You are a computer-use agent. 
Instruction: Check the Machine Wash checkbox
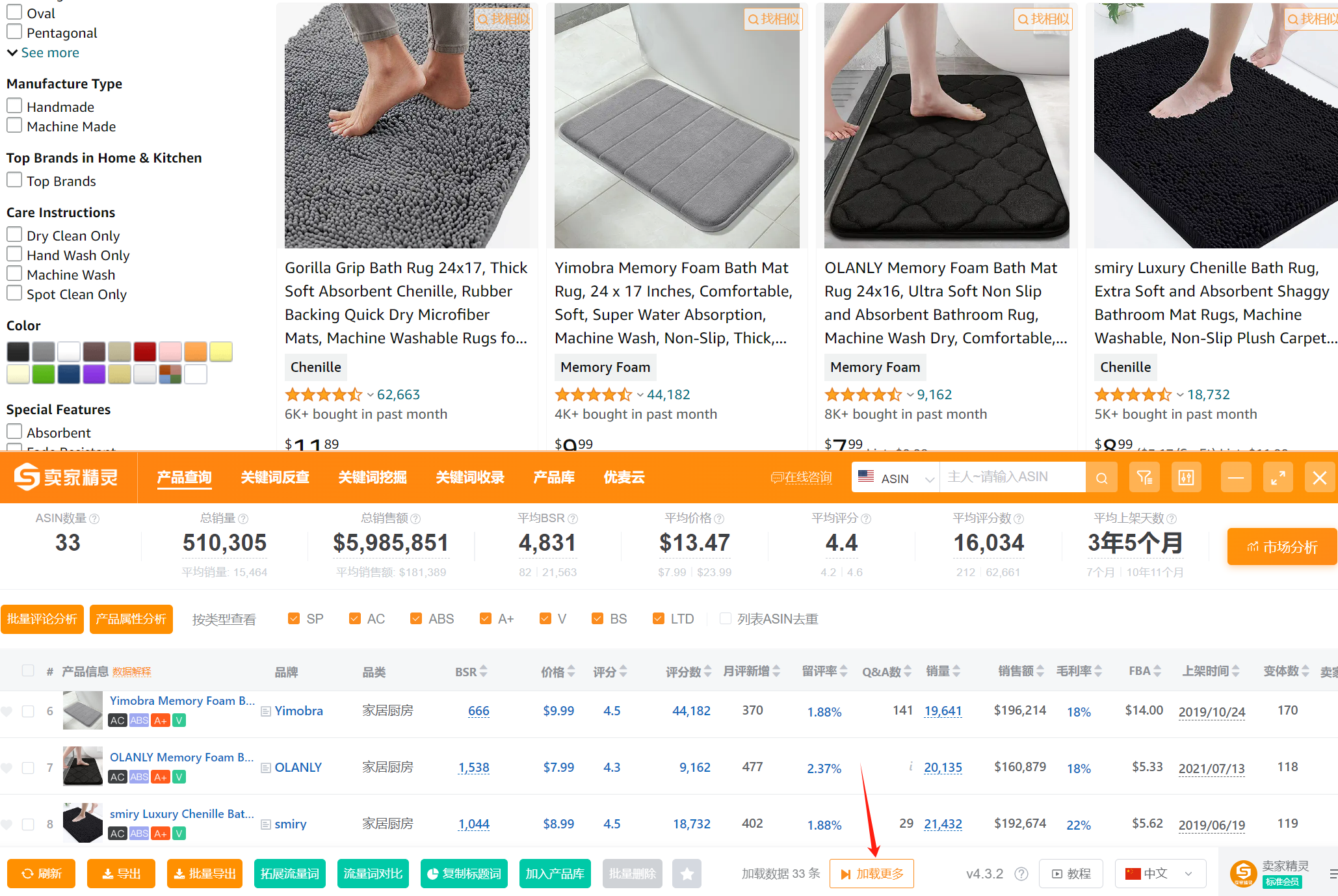[14, 274]
